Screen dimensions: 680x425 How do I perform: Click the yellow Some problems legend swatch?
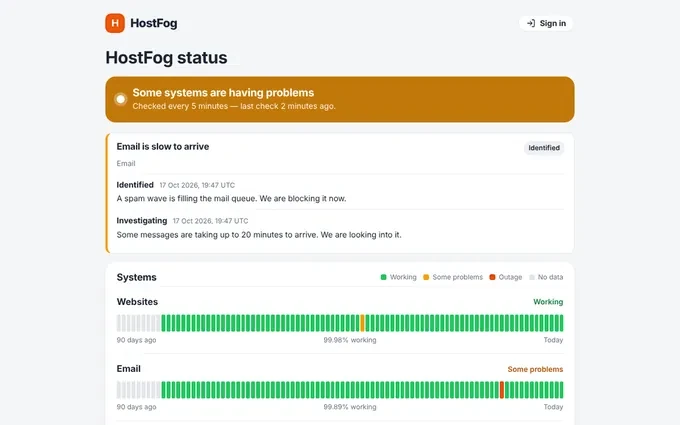click(x=426, y=277)
